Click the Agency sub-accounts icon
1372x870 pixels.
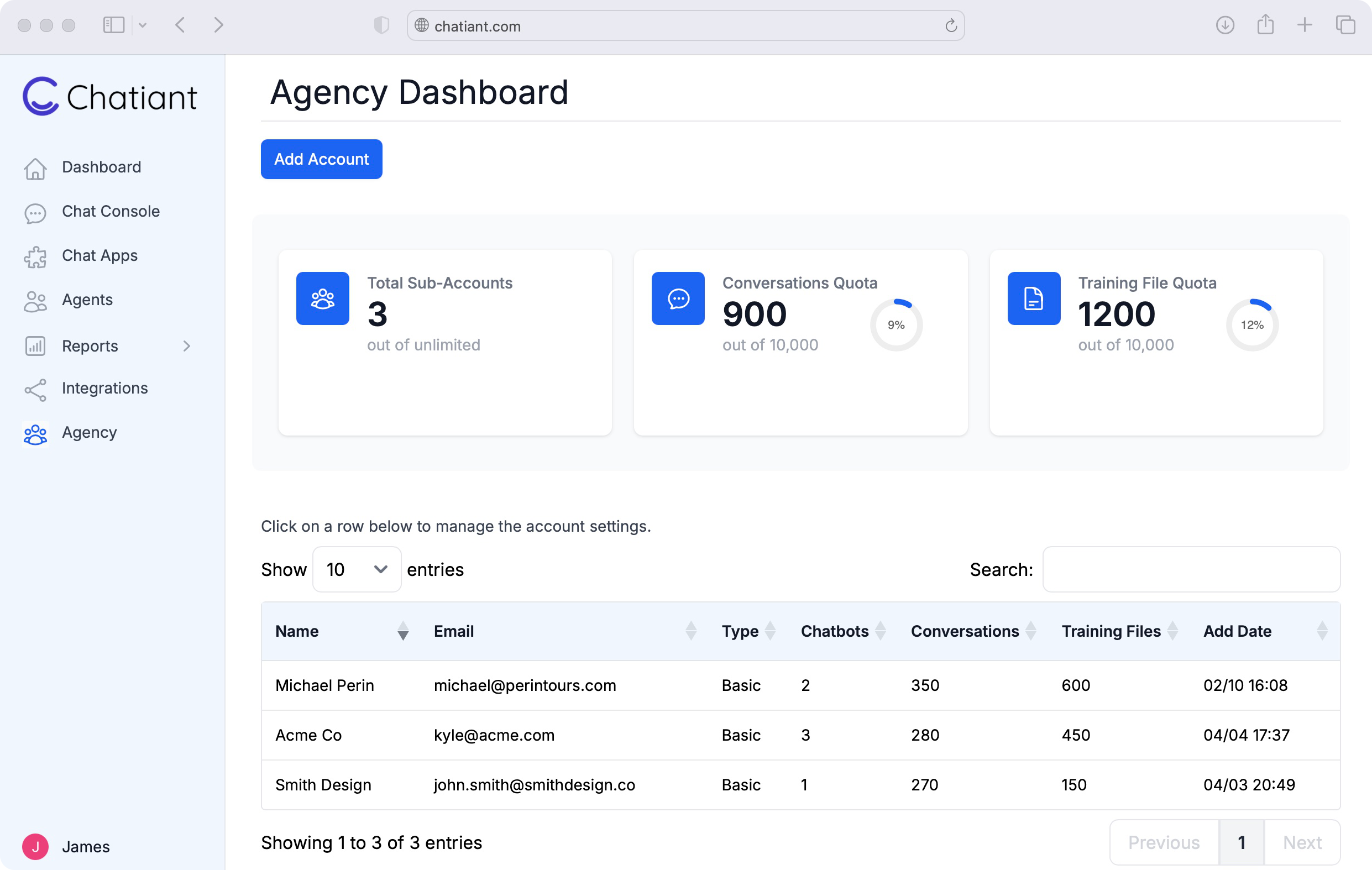pos(35,434)
